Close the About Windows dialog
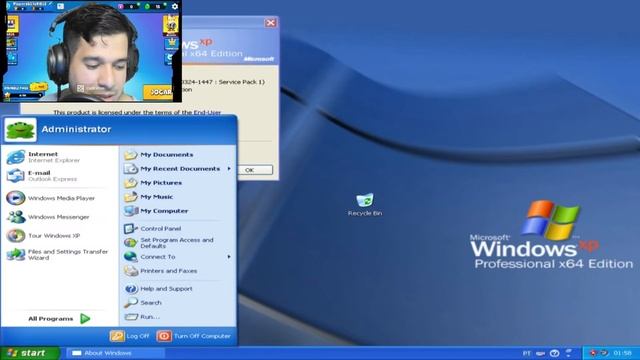The height and width of the screenshot is (360, 640). [x=271, y=23]
